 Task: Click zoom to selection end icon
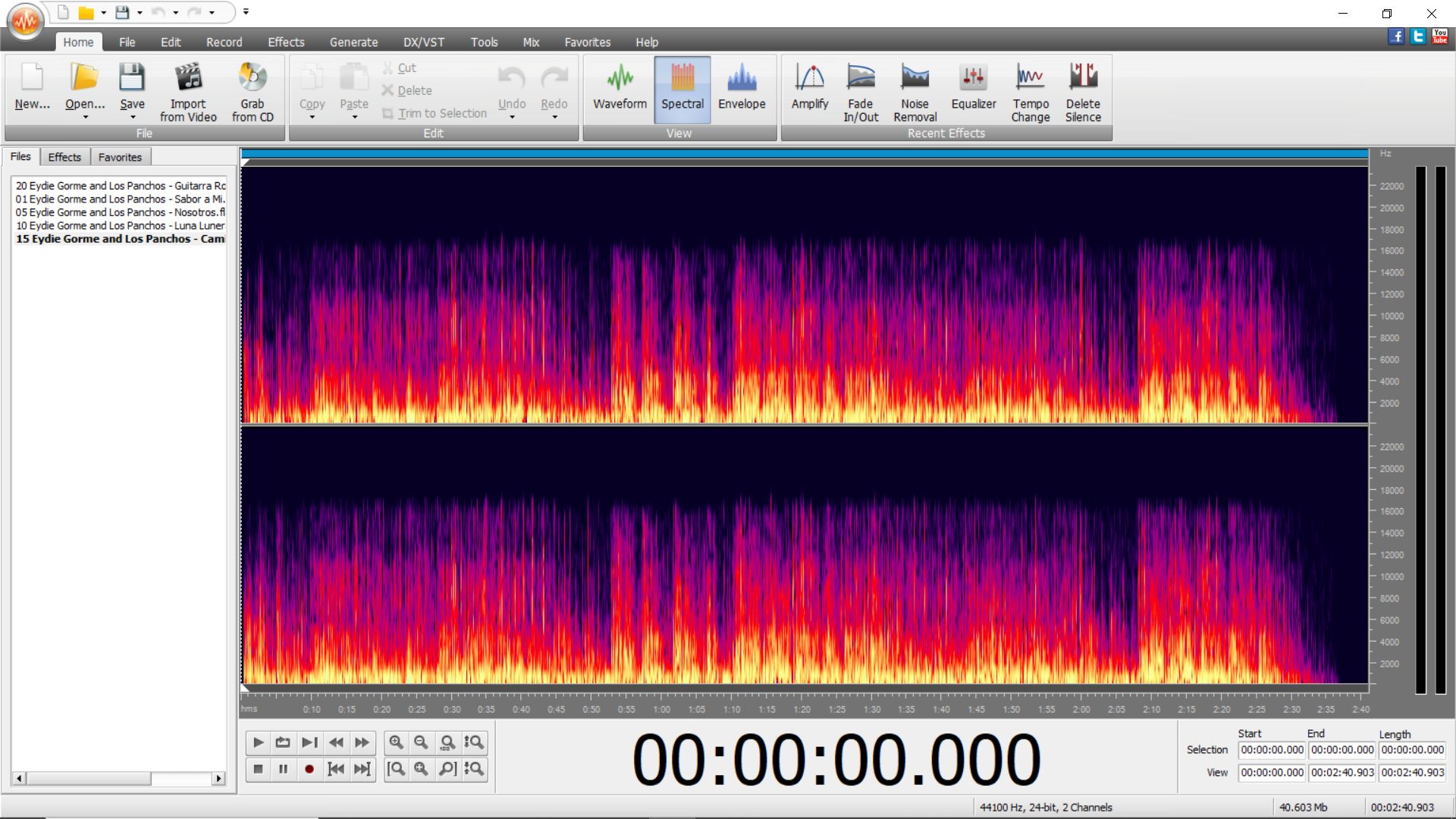click(447, 769)
